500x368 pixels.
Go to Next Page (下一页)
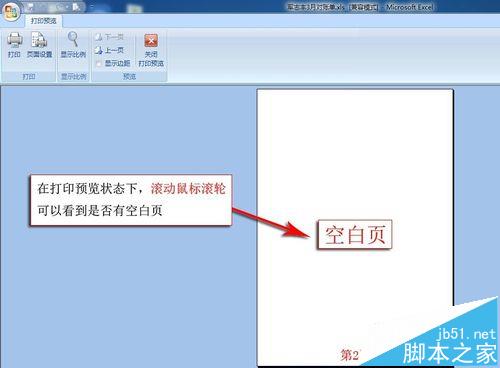pyautogui.click(x=109, y=37)
